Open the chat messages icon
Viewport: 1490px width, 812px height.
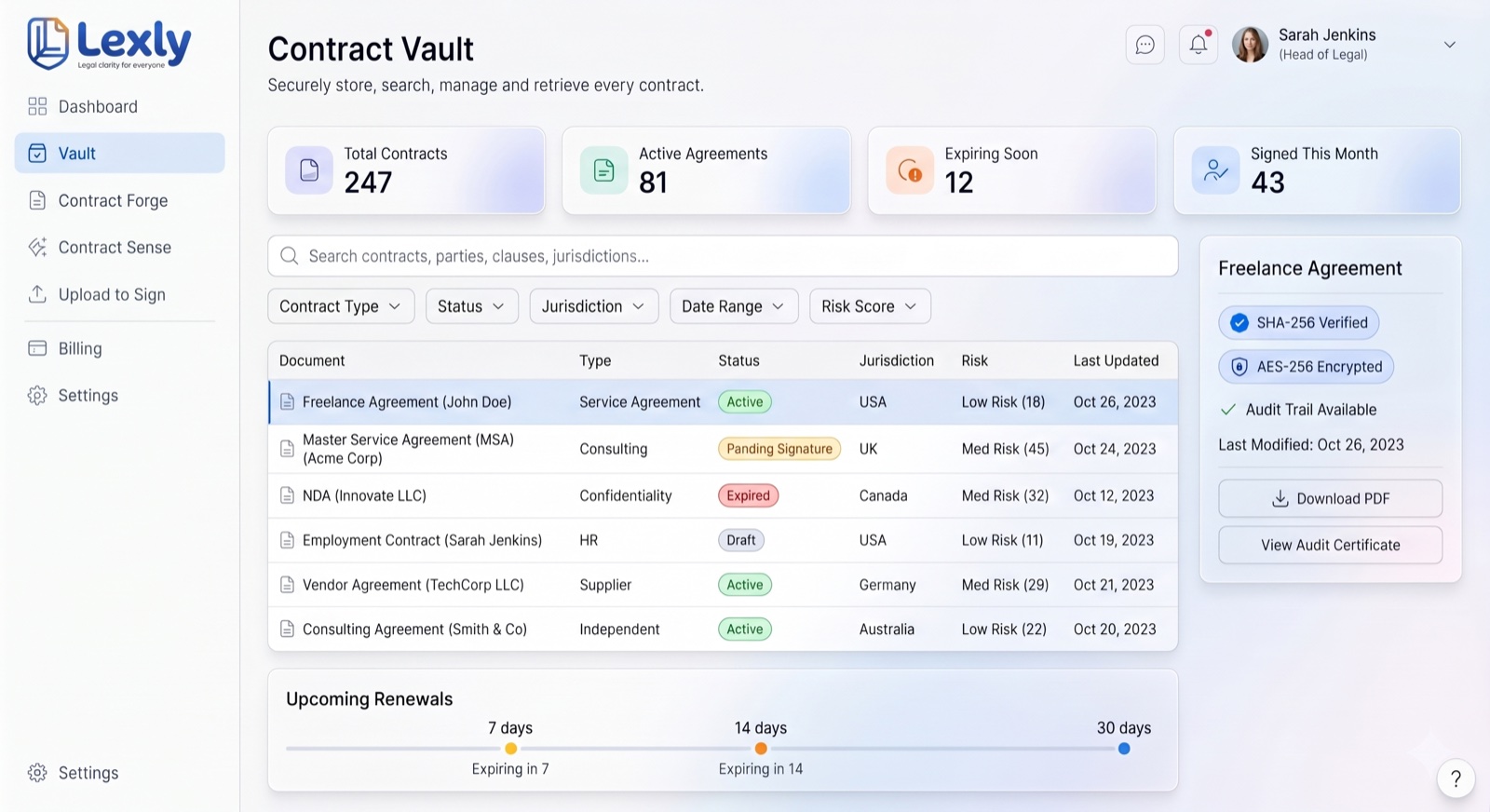click(x=1145, y=45)
